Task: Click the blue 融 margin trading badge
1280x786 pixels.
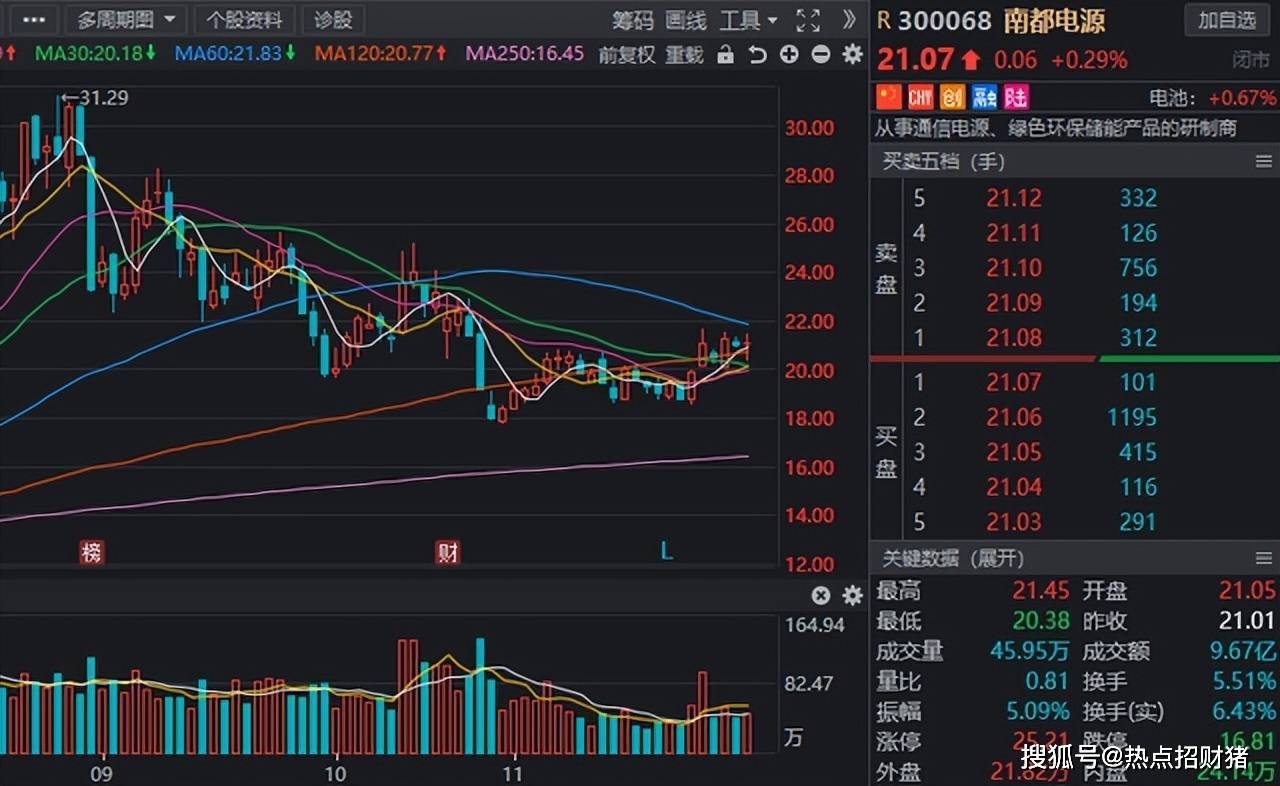Action: [985, 97]
